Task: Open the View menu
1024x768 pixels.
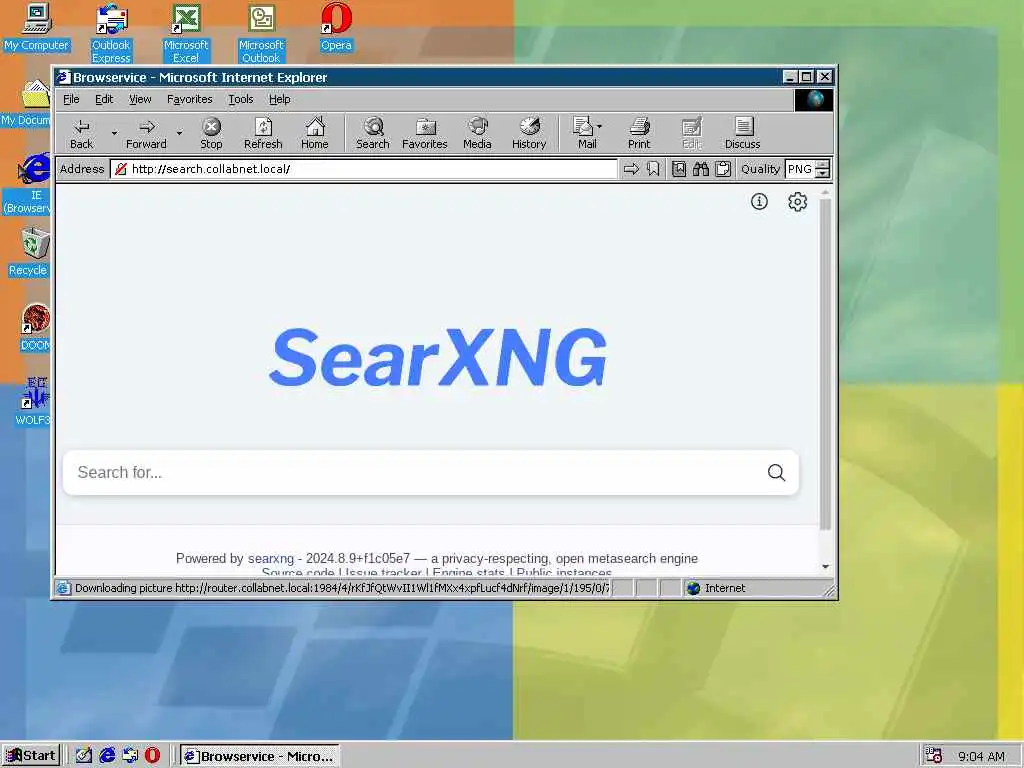Action: (x=140, y=99)
